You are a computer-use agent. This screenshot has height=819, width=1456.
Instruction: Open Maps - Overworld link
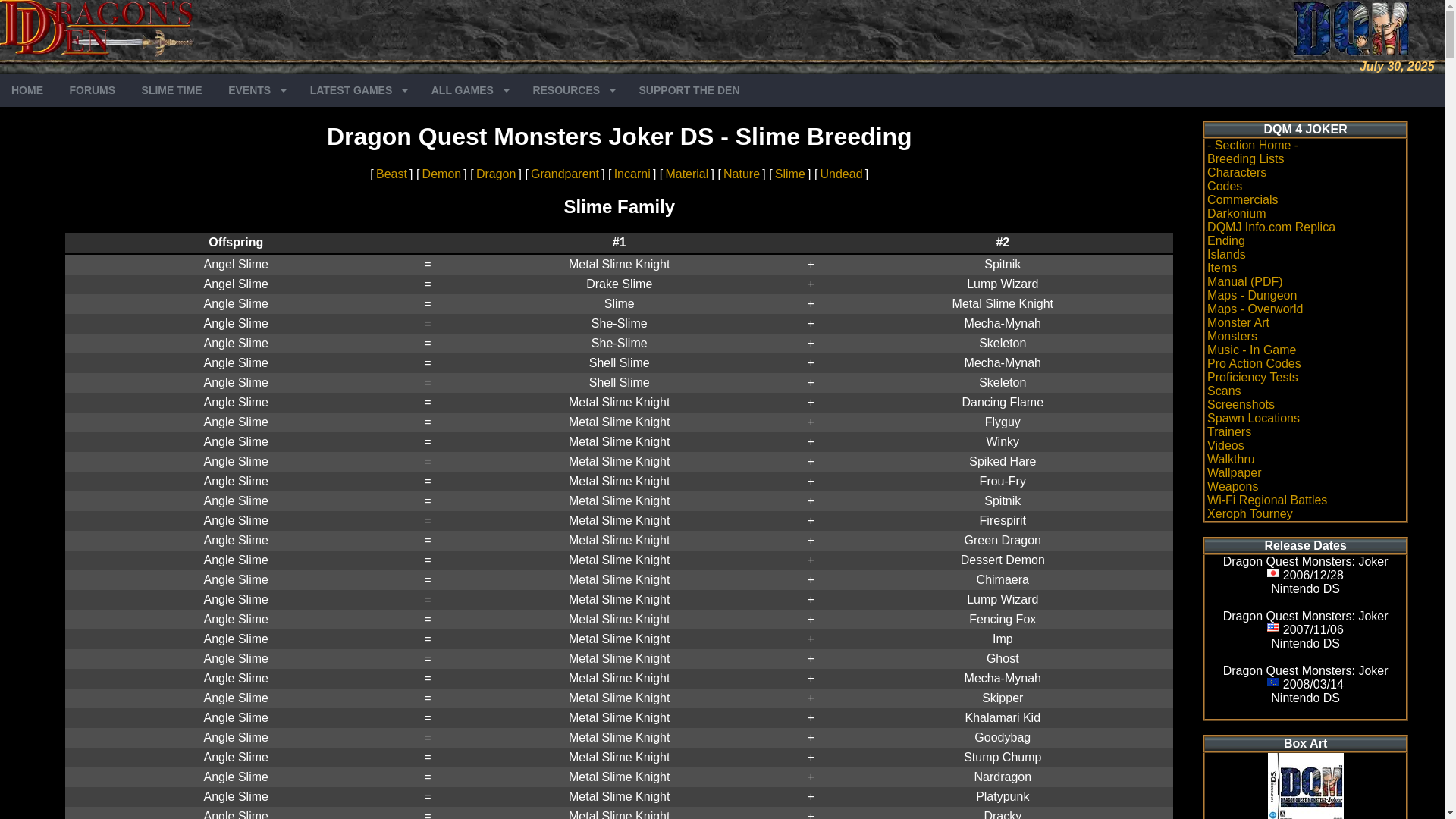click(x=1255, y=309)
